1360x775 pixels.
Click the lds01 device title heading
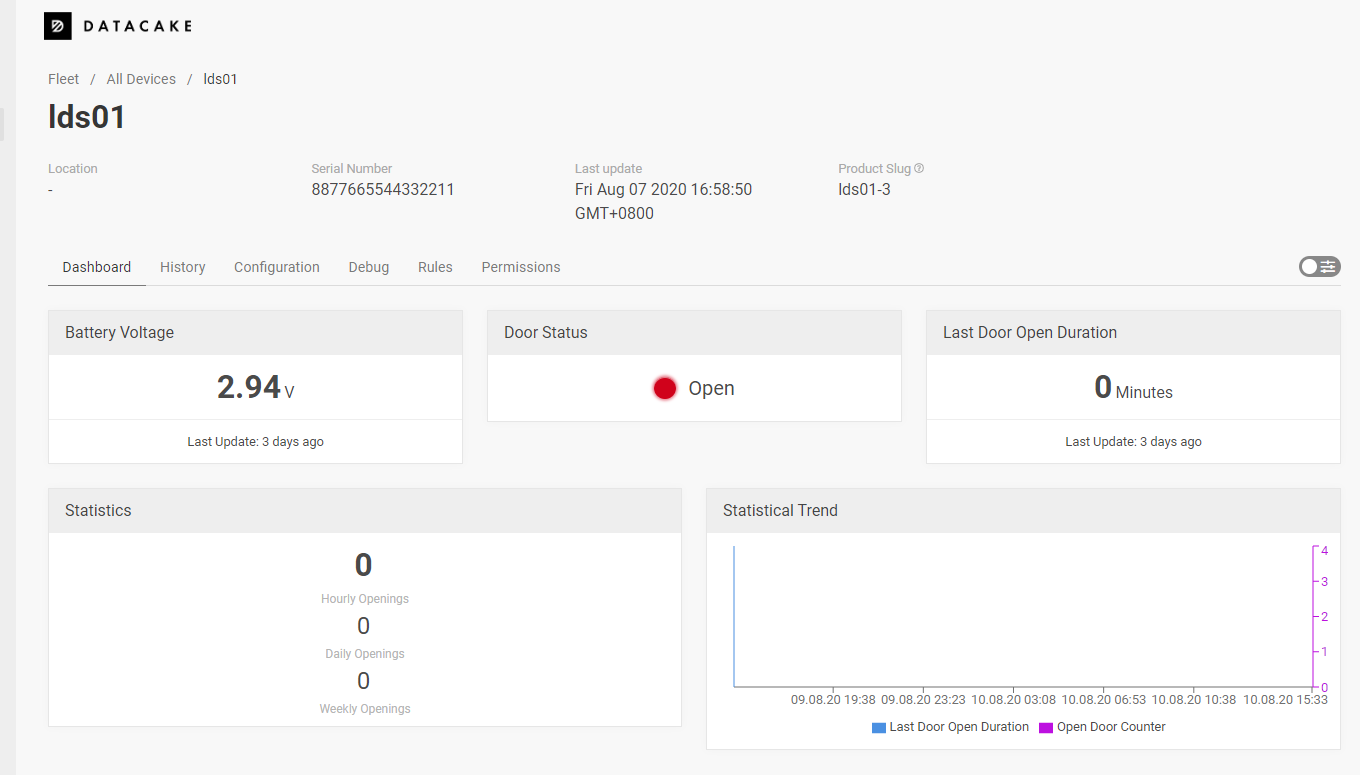pos(87,117)
